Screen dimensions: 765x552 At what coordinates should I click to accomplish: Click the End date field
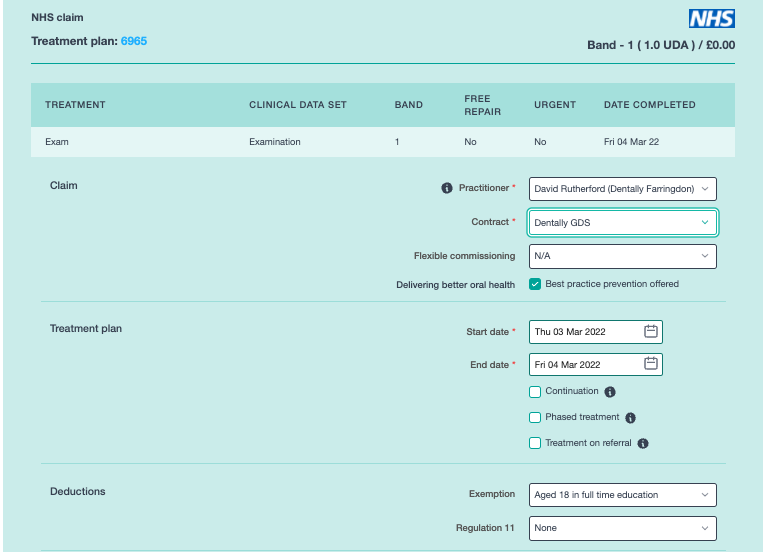point(585,365)
